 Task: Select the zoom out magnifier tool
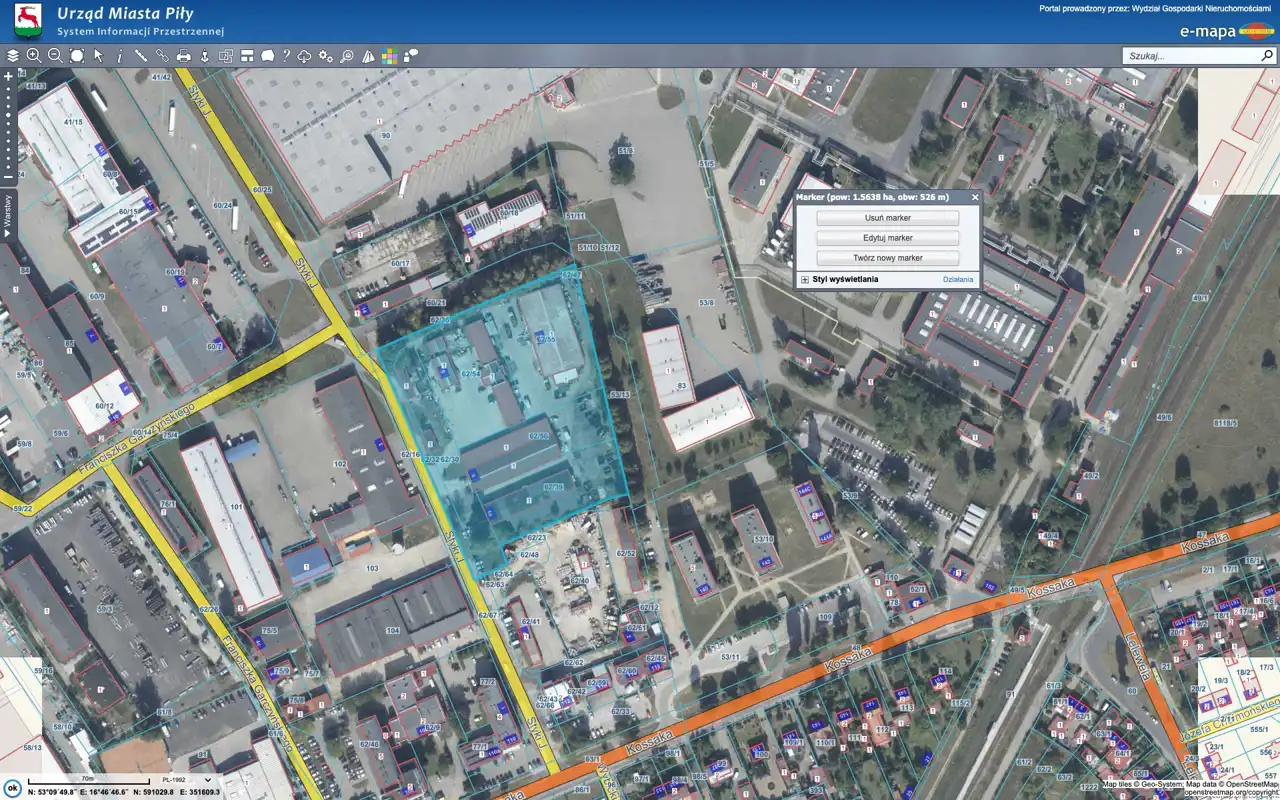55,56
